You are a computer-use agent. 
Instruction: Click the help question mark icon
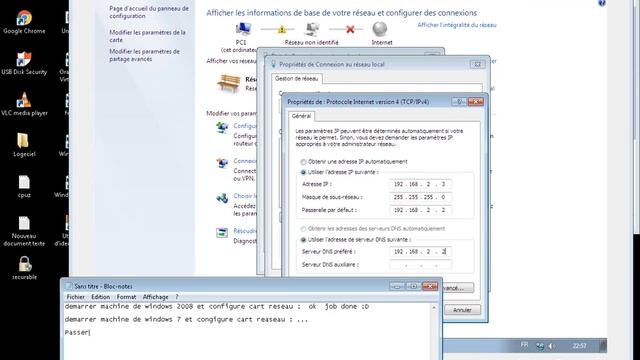602,3
